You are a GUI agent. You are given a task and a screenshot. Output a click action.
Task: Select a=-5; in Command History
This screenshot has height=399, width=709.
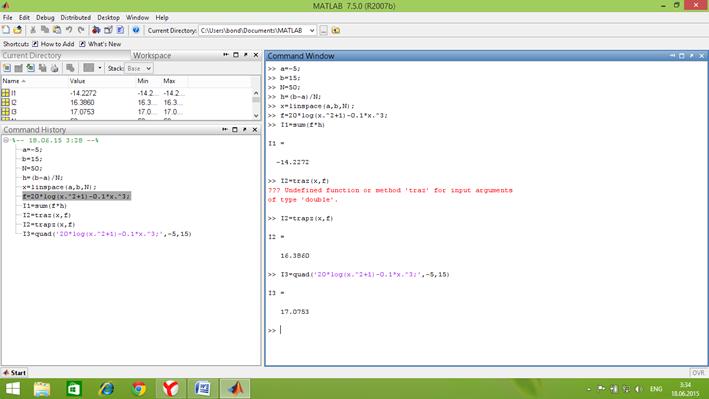[x=32, y=150]
